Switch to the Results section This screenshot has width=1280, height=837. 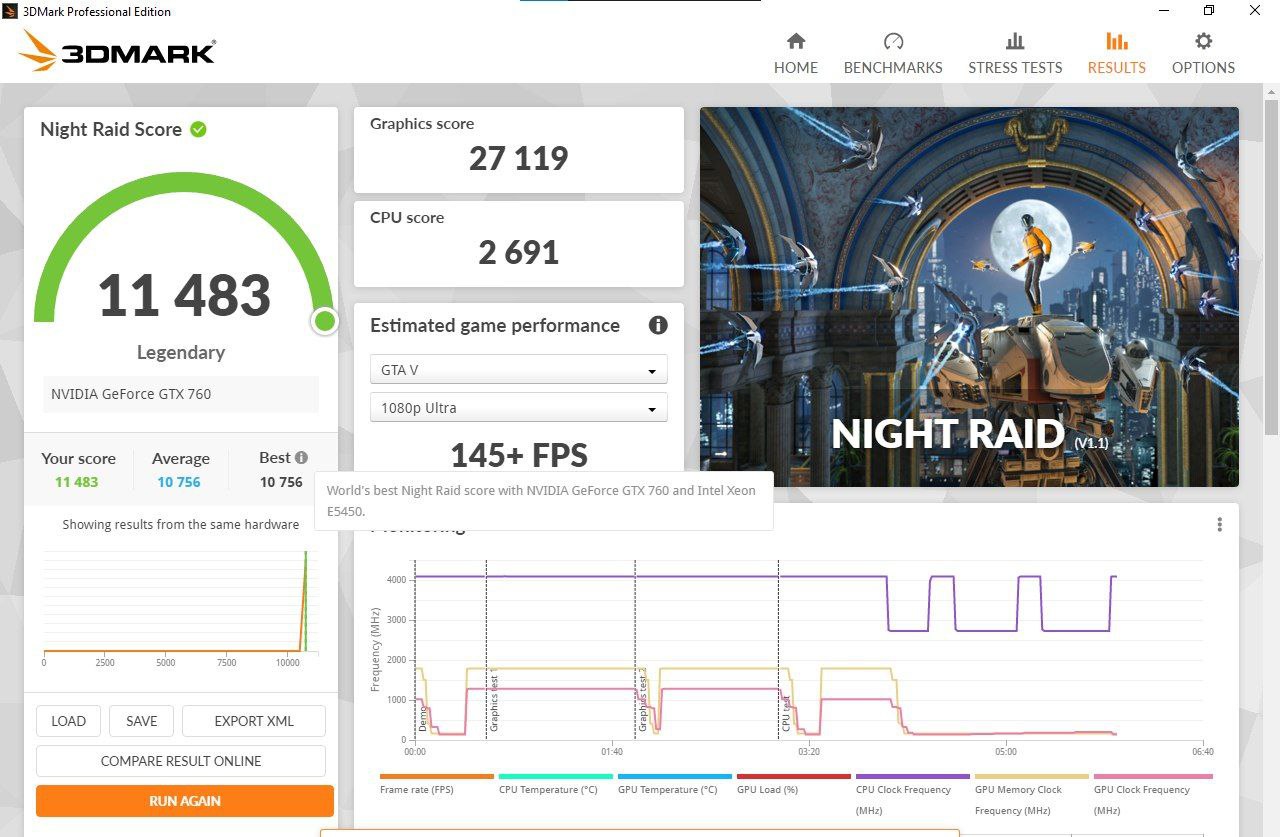tap(1116, 53)
